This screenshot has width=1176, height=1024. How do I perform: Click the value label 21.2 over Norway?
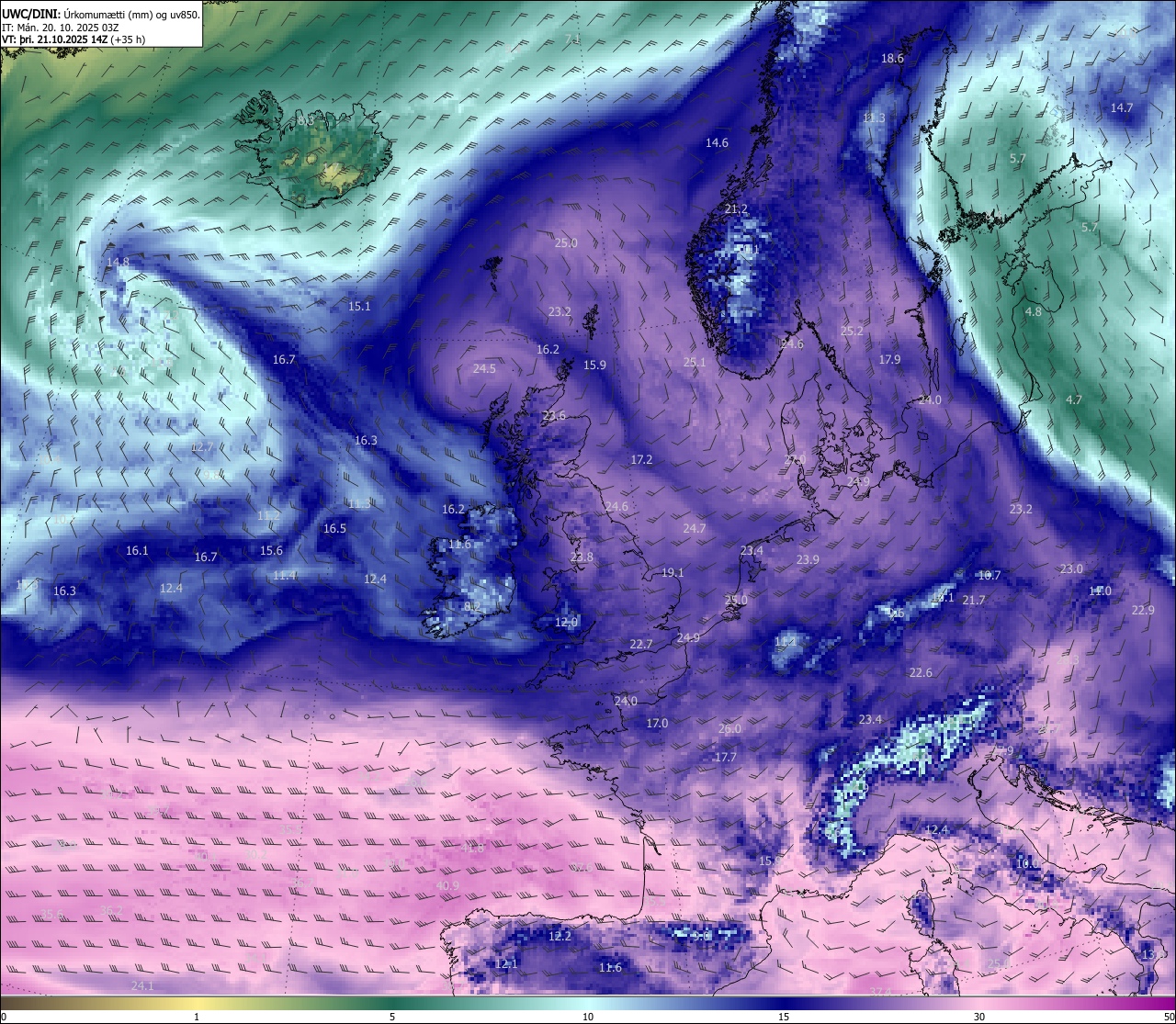(x=736, y=210)
